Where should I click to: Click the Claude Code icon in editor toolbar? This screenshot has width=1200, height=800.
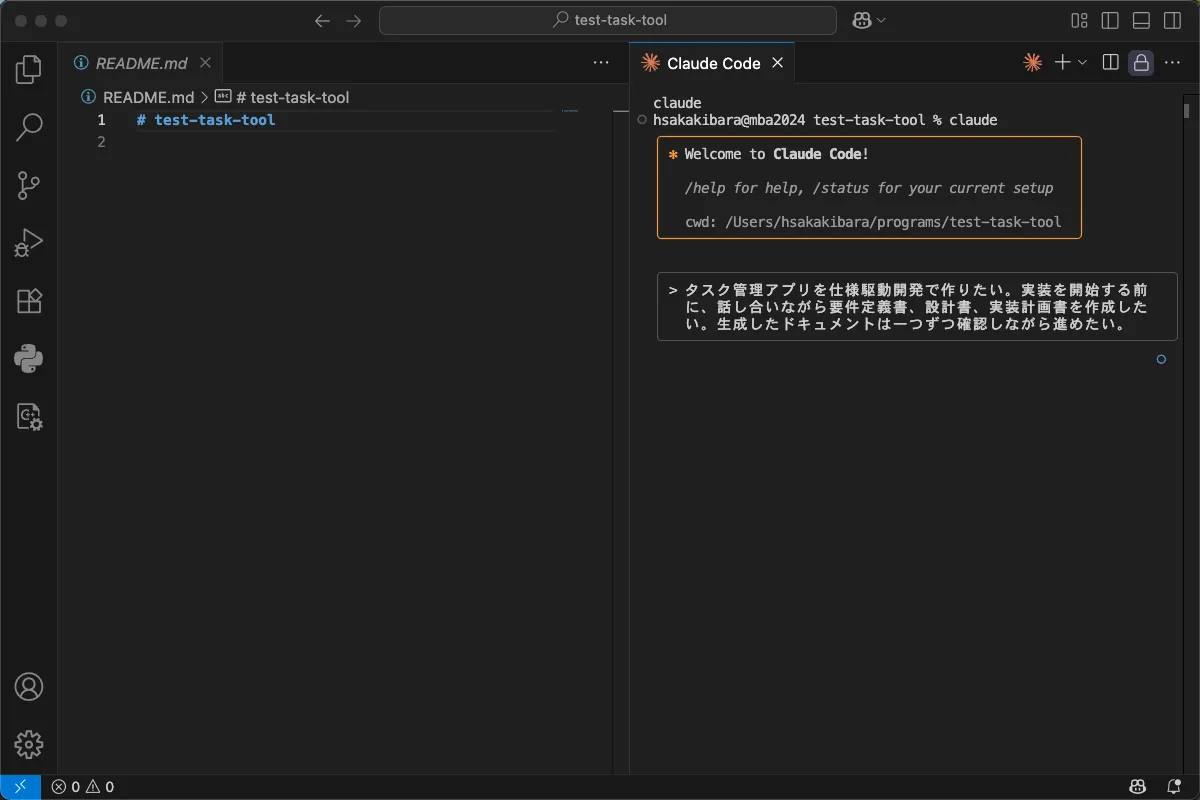(x=1033, y=63)
